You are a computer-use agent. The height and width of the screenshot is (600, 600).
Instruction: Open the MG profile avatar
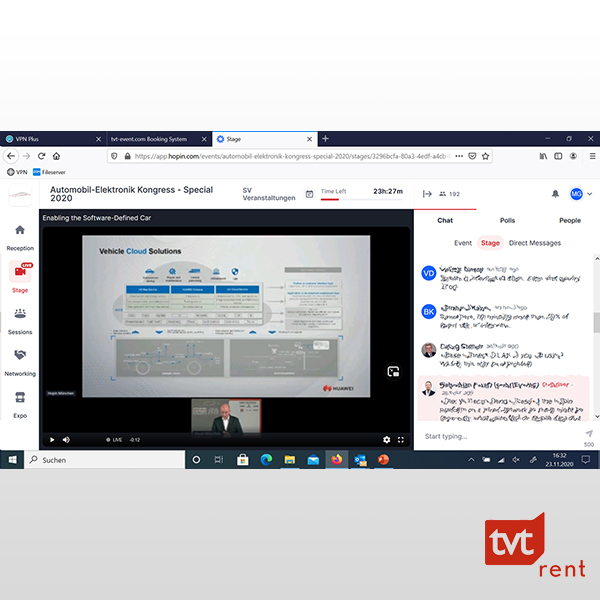[x=576, y=194]
